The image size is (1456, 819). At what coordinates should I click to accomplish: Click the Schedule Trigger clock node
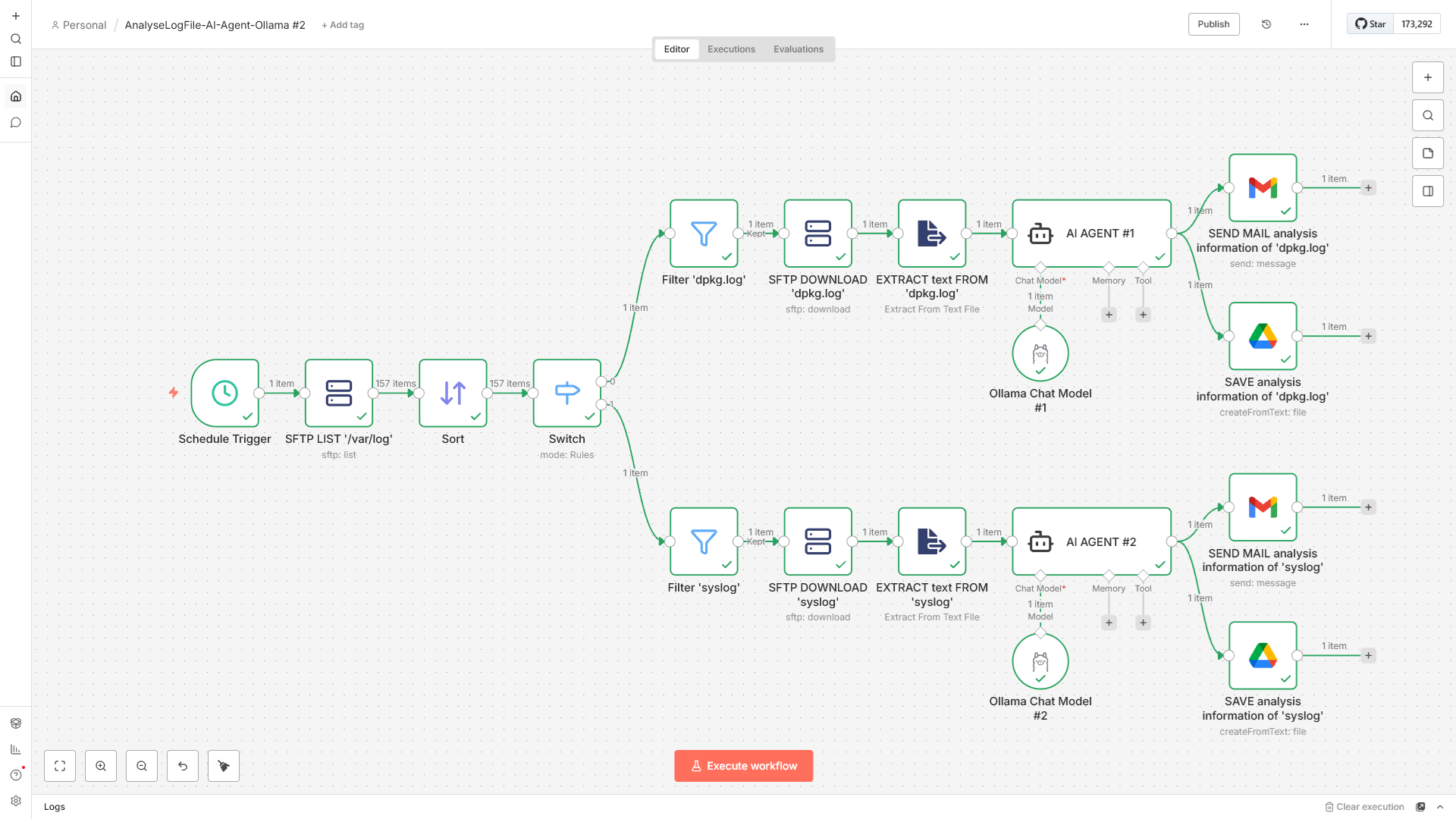tap(224, 393)
